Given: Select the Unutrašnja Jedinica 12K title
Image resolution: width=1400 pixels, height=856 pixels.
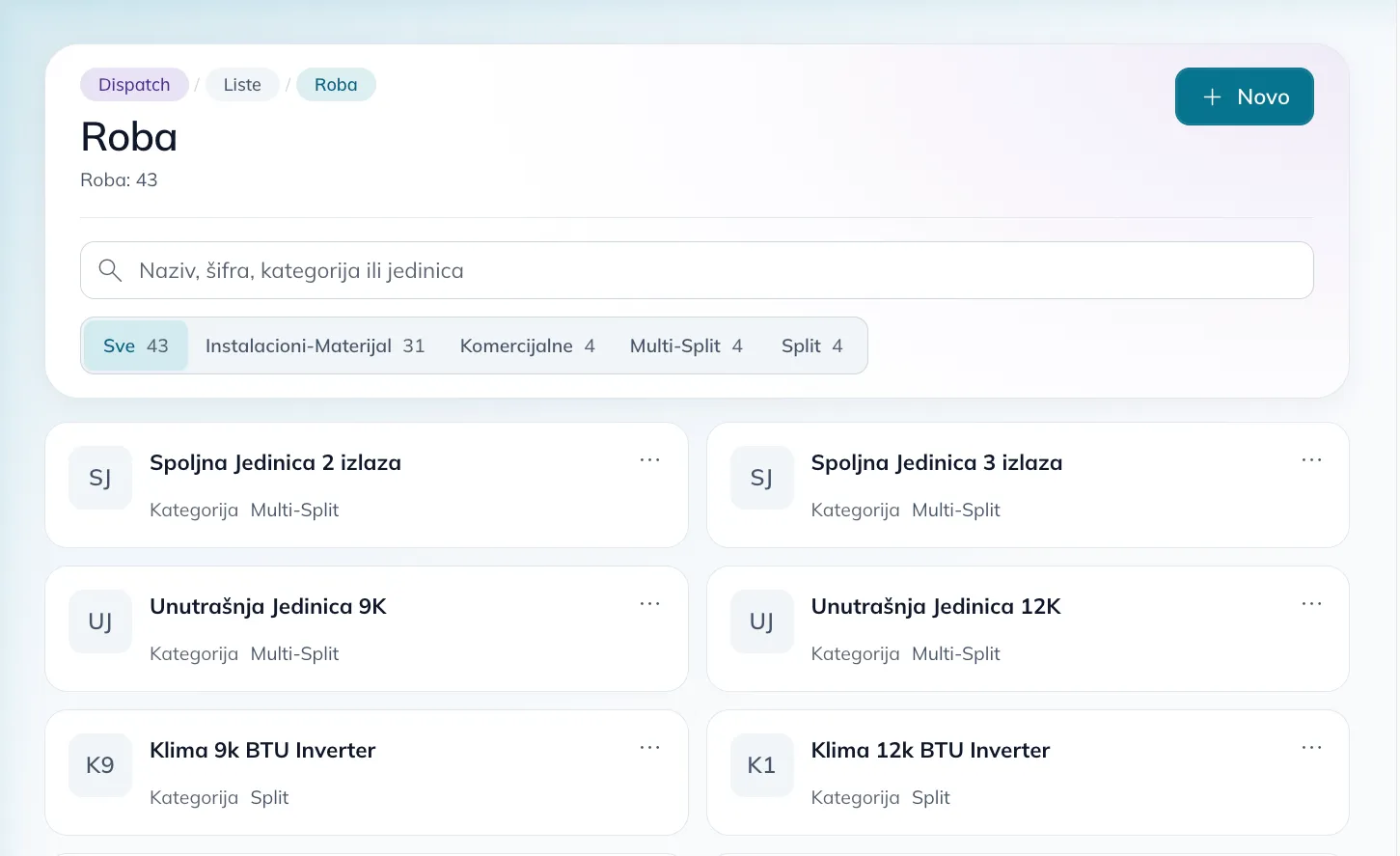Looking at the screenshot, I should pos(936,607).
